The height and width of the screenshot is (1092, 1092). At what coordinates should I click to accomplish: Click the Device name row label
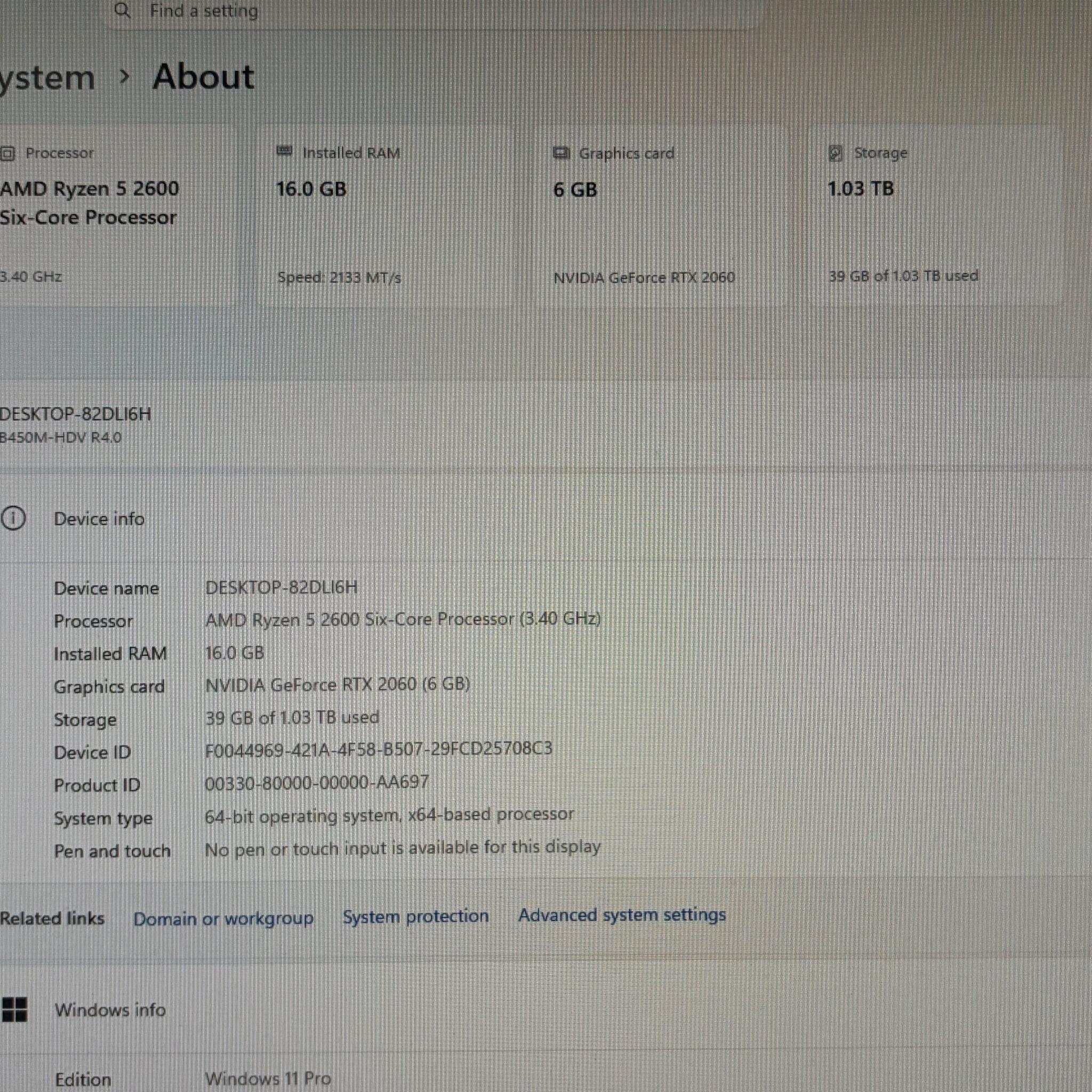click(106, 589)
